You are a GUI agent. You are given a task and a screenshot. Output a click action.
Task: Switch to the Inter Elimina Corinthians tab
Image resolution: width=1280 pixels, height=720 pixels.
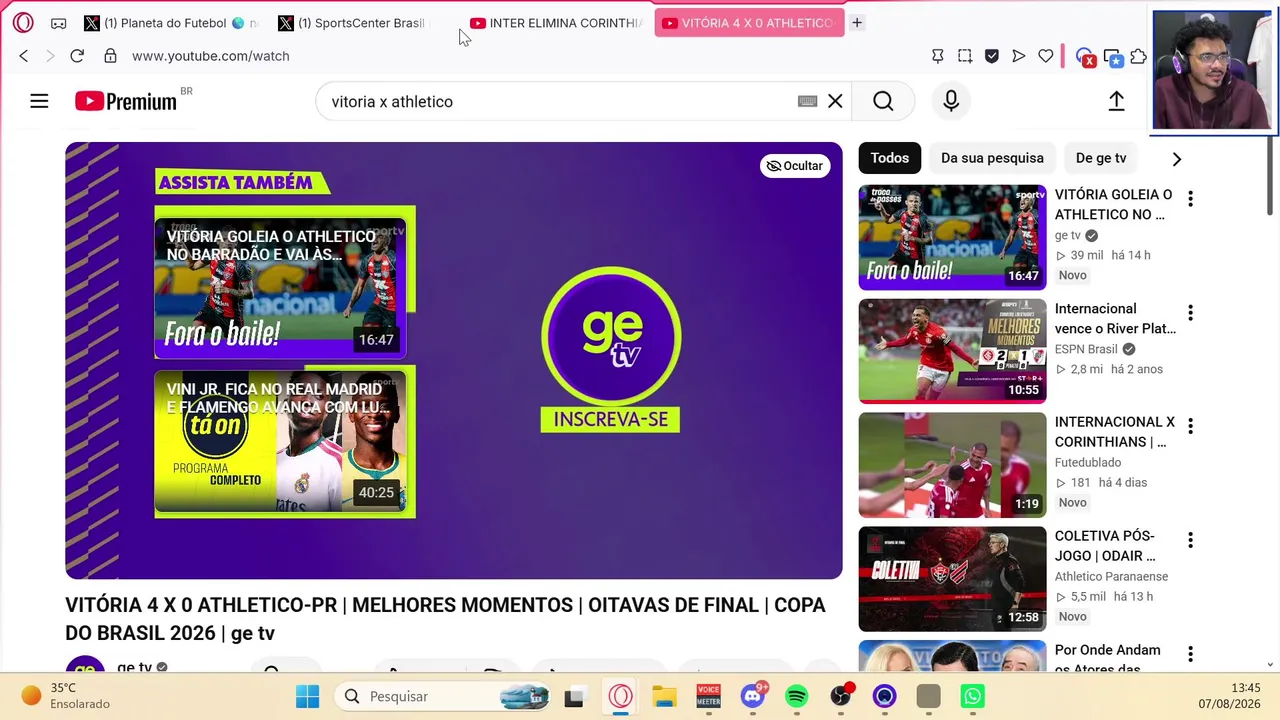(x=555, y=23)
